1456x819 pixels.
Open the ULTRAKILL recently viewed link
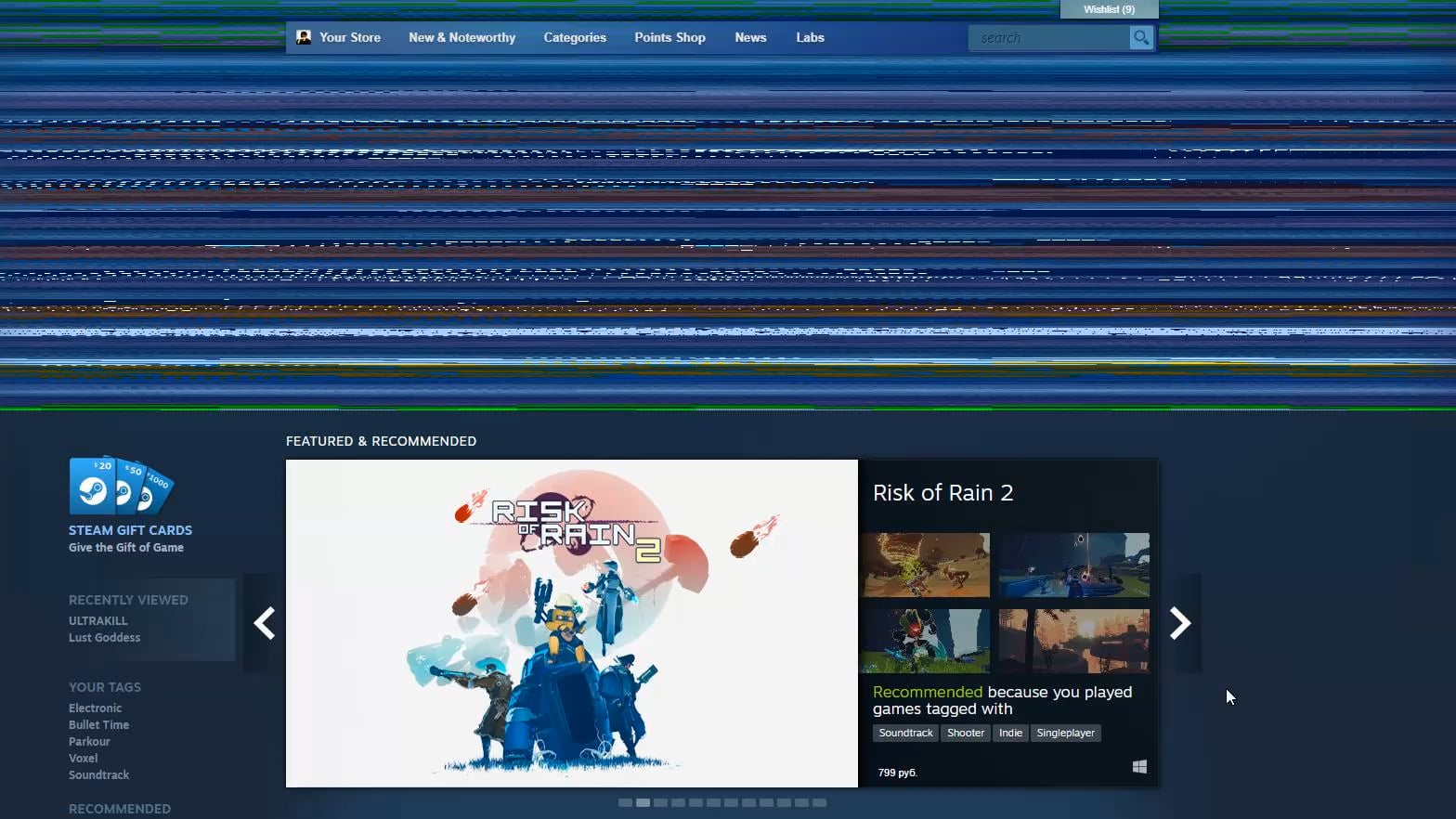[x=98, y=621]
